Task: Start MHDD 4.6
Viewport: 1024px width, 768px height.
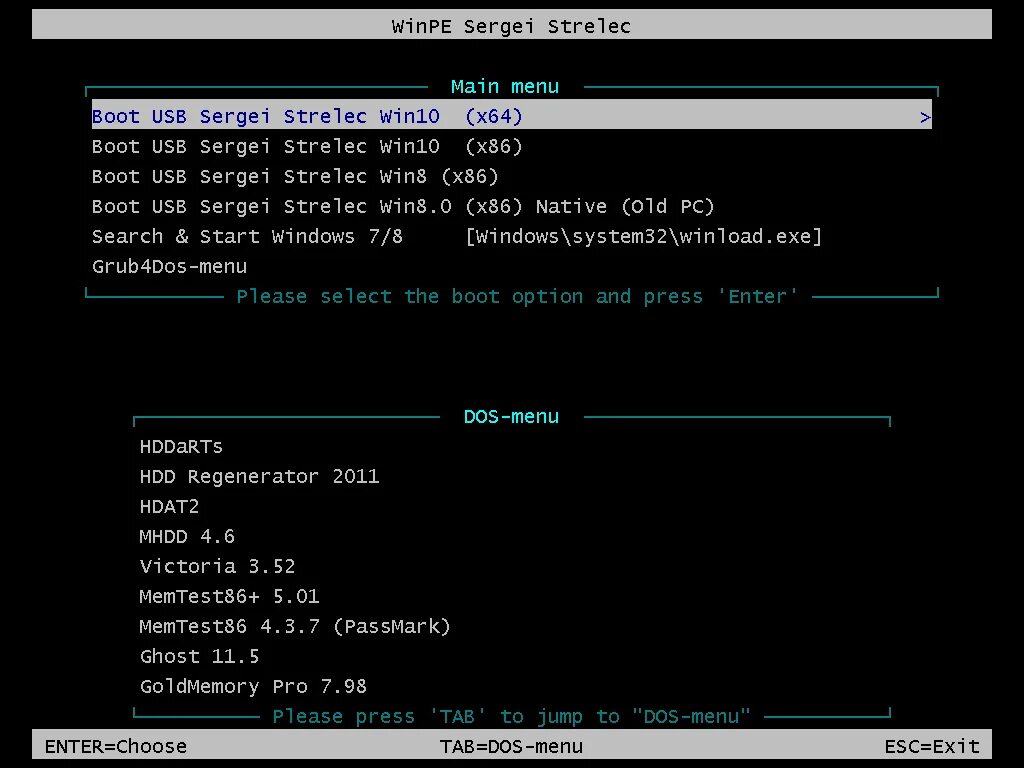Action: coord(187,536)
